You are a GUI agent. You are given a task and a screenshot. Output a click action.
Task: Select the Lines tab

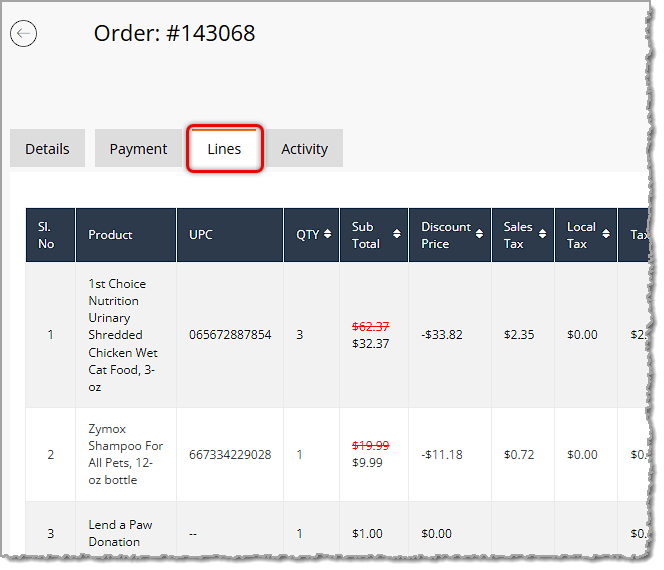point(224,149)
